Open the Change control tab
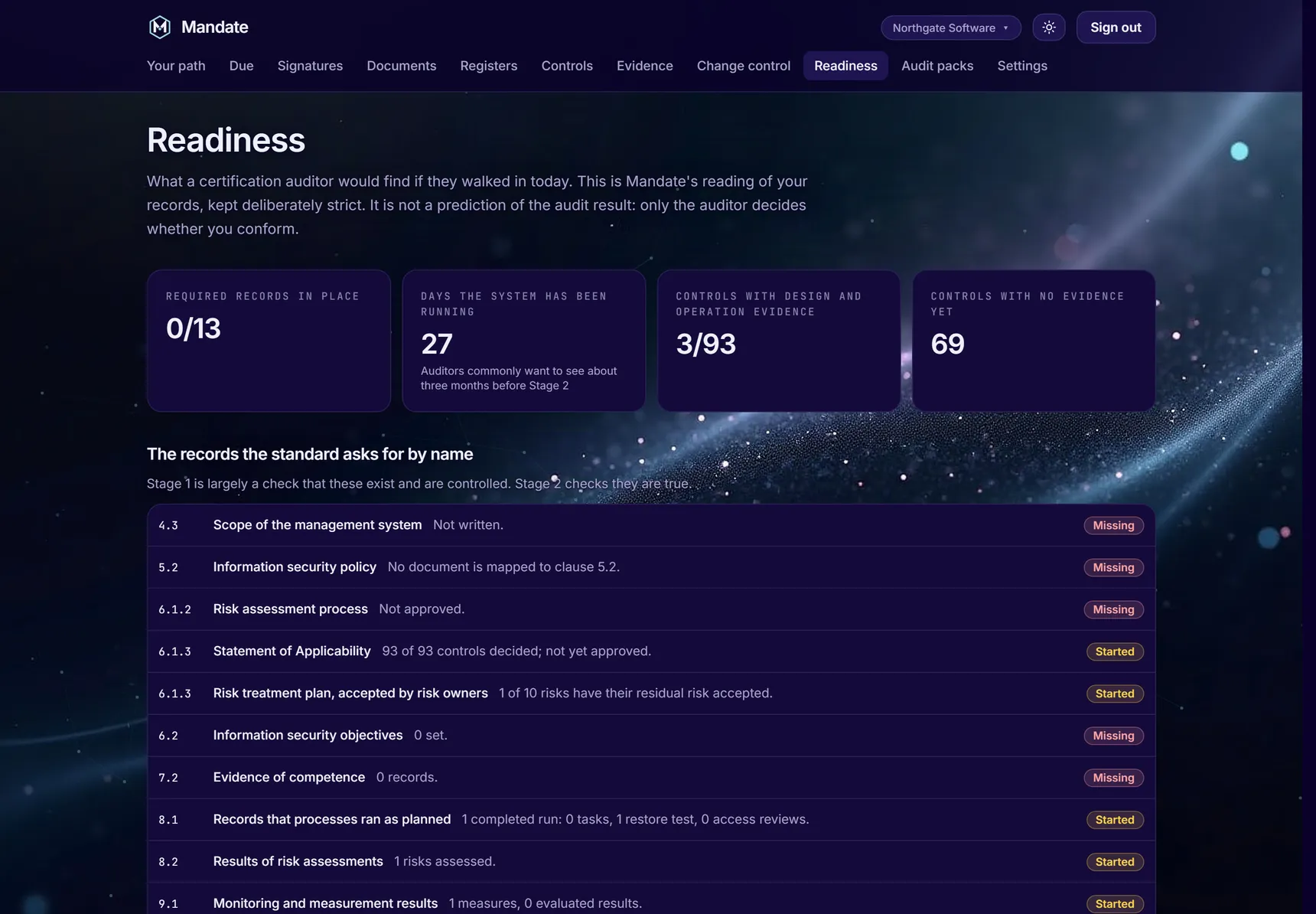This screenshot has height=914, width=1316. (x=744, y=66)
